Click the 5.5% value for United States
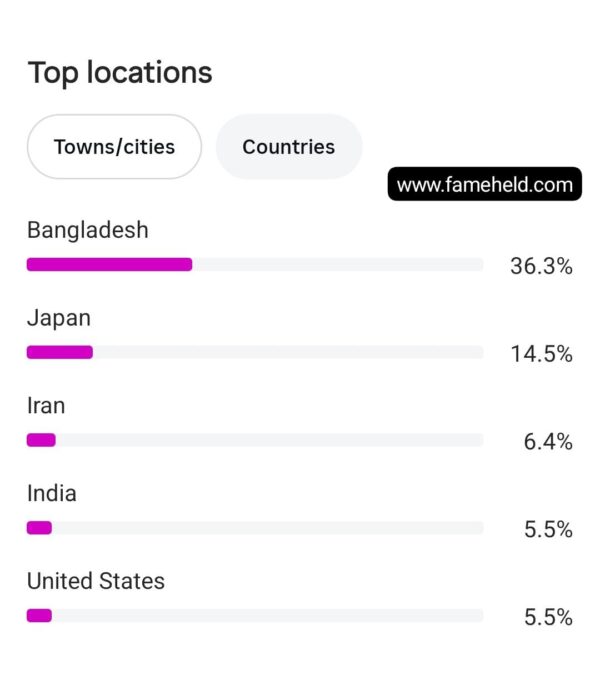 pos(548,617)
